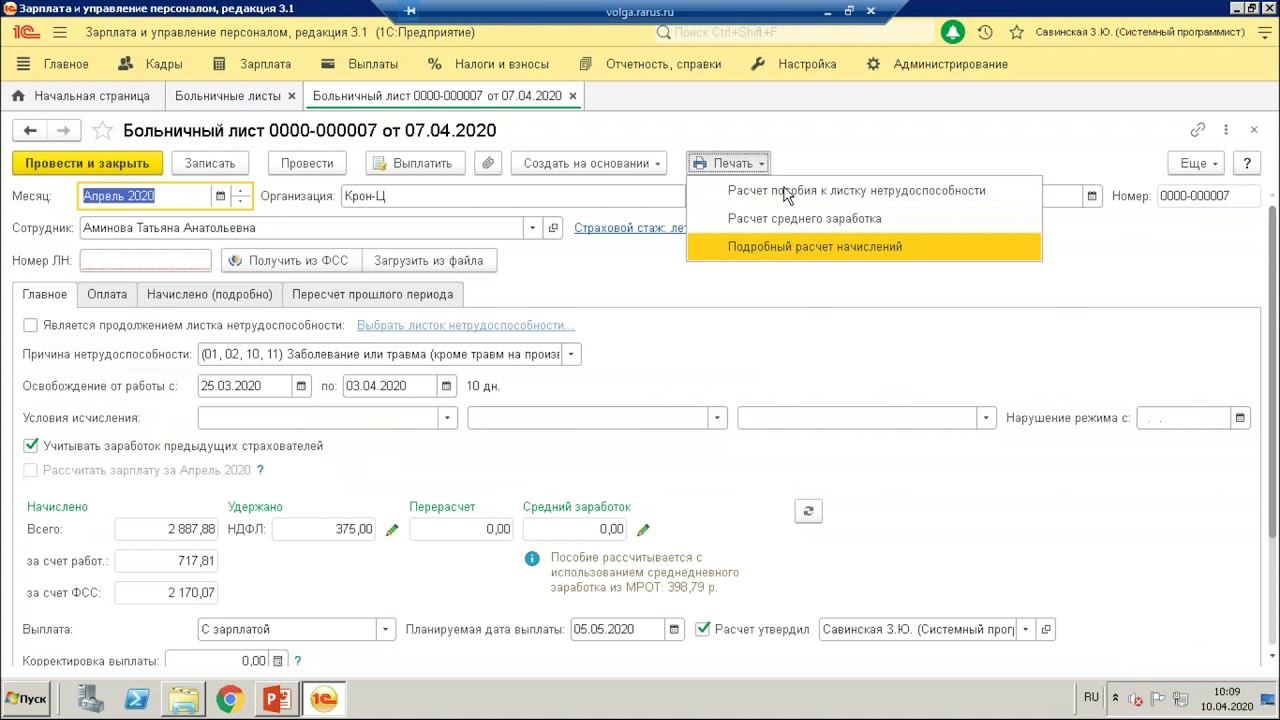Click the help question mark button
This screenshot has width=1280, height=720.
pos(1247,163)
